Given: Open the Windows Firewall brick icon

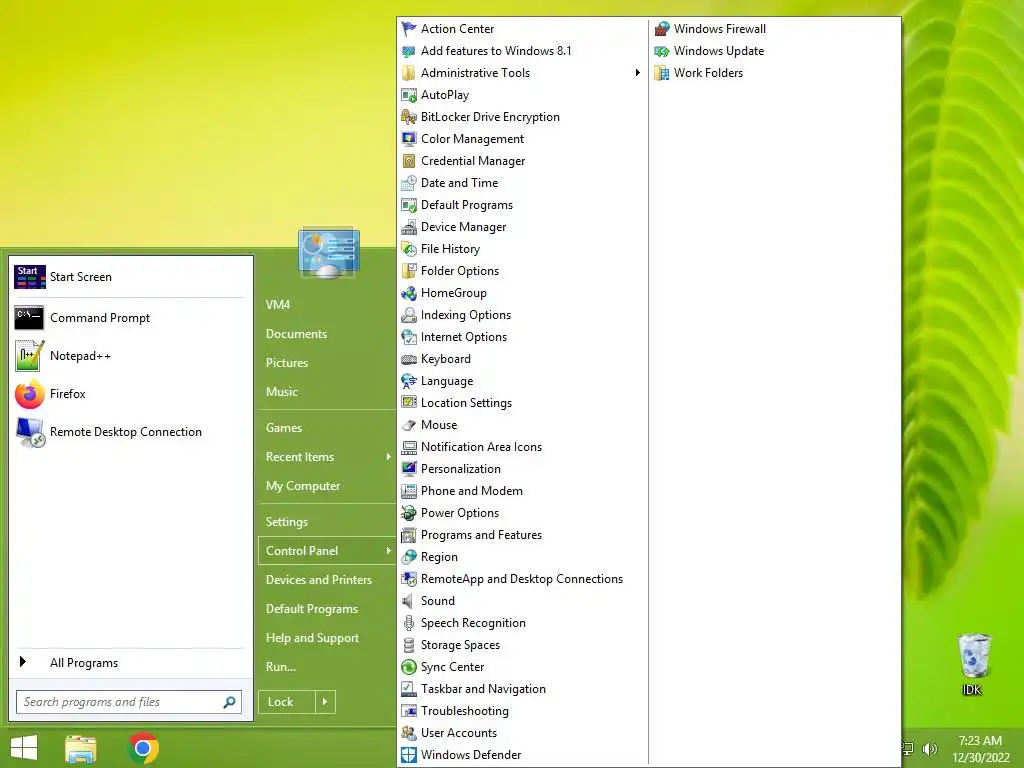Looking at the screenshot, I should tap(662, 29).
